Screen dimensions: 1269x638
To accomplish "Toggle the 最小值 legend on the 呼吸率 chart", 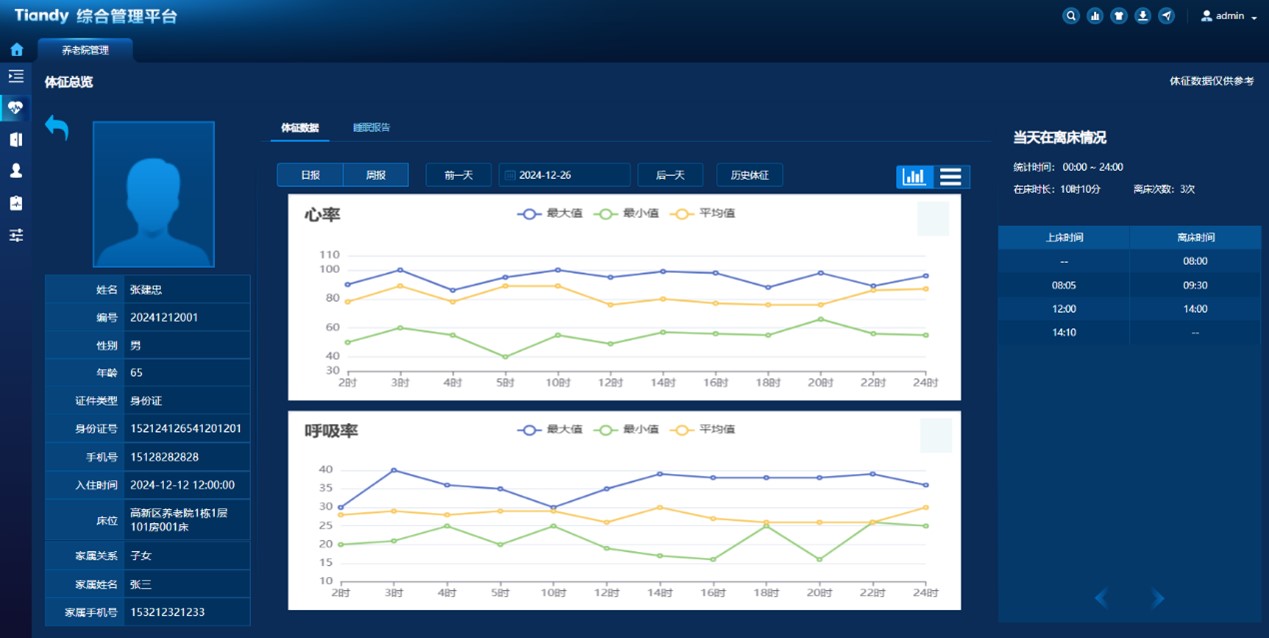I will coord(629,429).
